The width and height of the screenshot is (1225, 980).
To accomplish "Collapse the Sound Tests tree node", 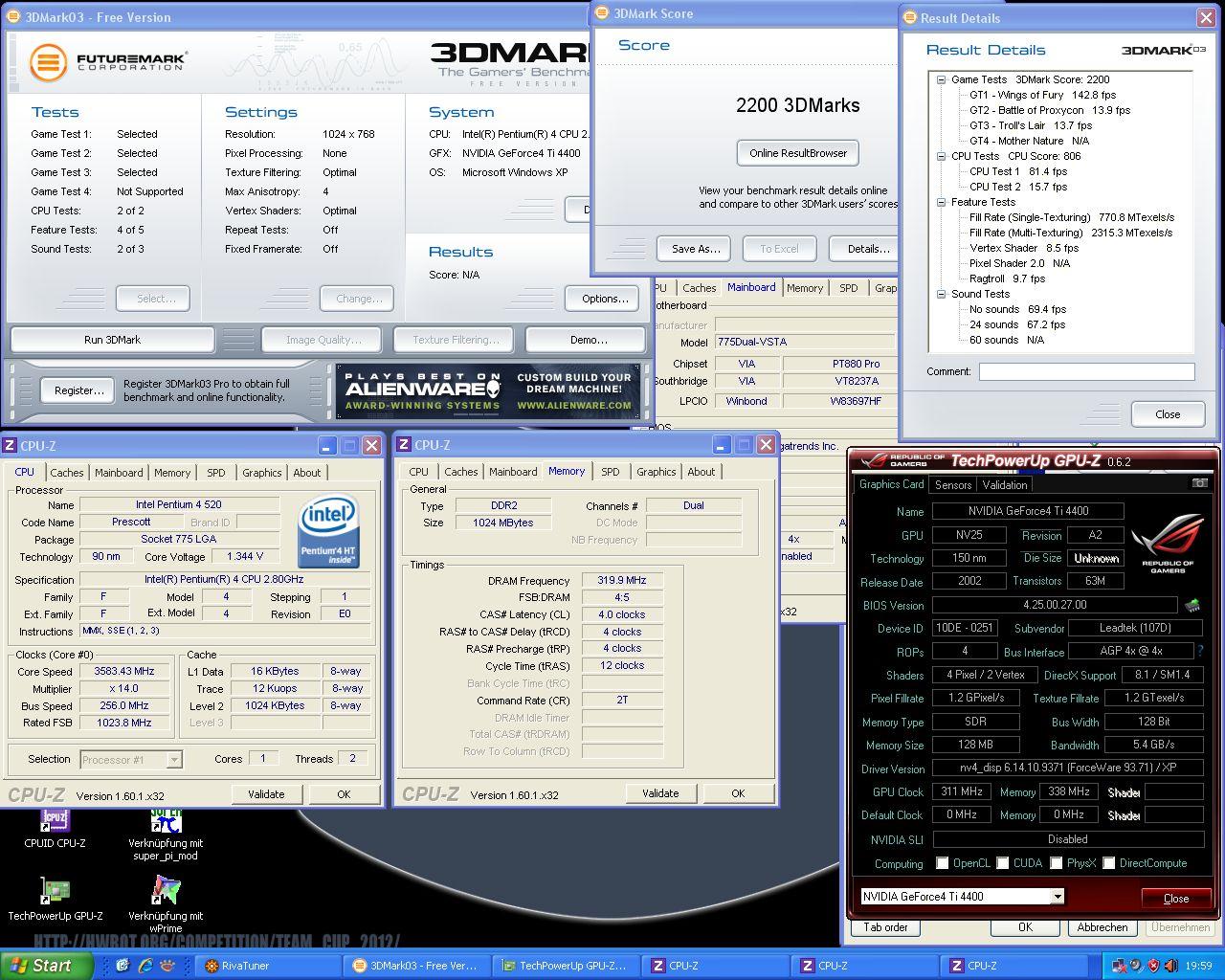I will [941, 294].
